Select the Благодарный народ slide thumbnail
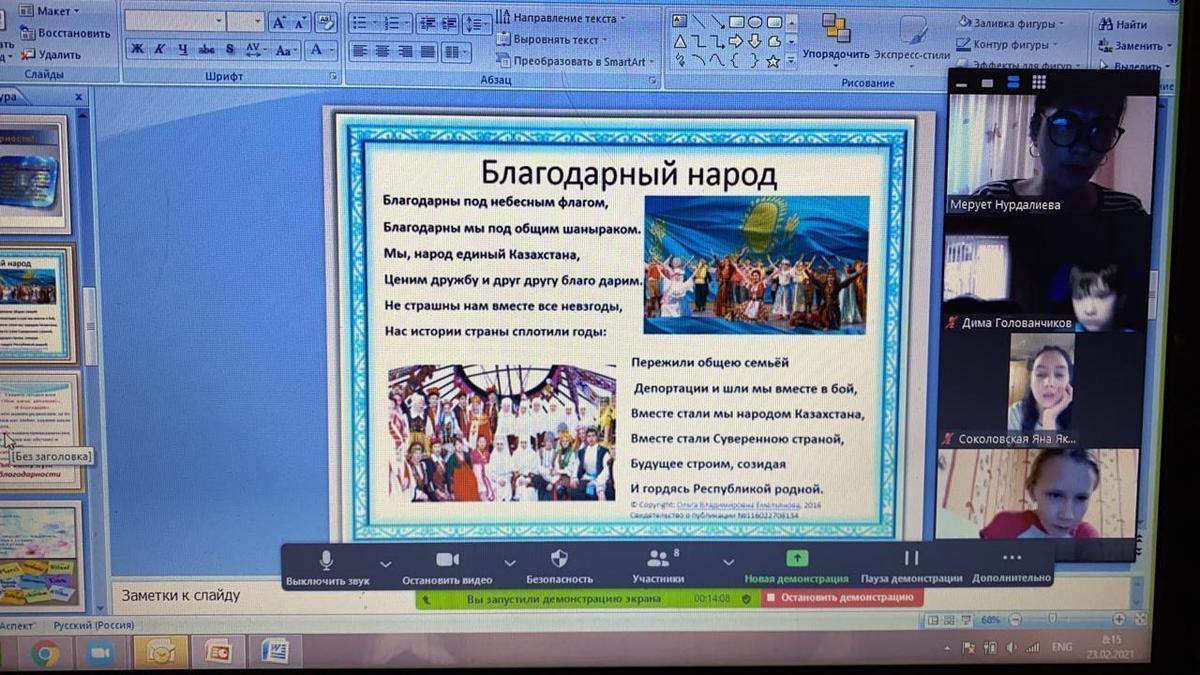1200x675 pixels. pyautogui.click(x=37, y=300)
